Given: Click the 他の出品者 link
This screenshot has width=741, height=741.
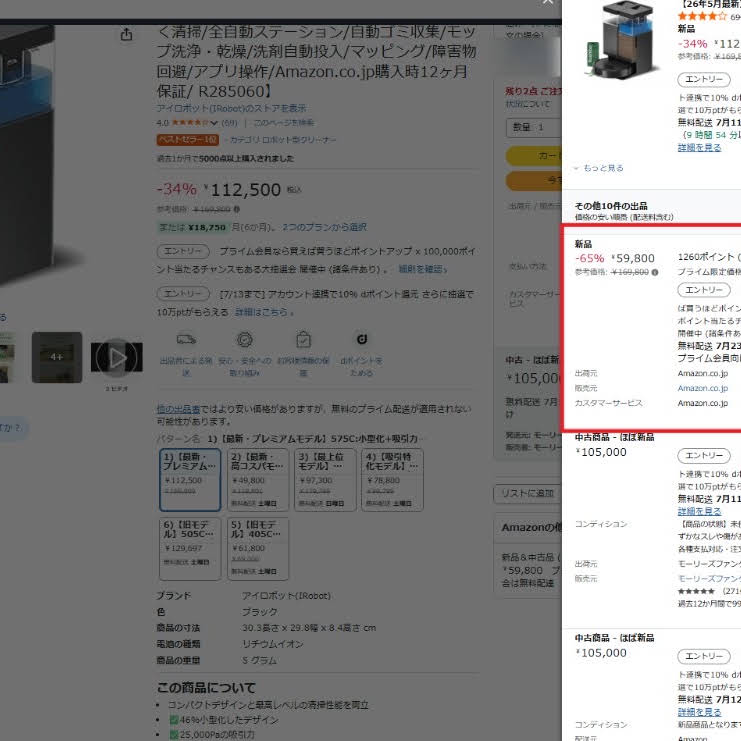Looking at the screenshot, I should tap(178, 409).
